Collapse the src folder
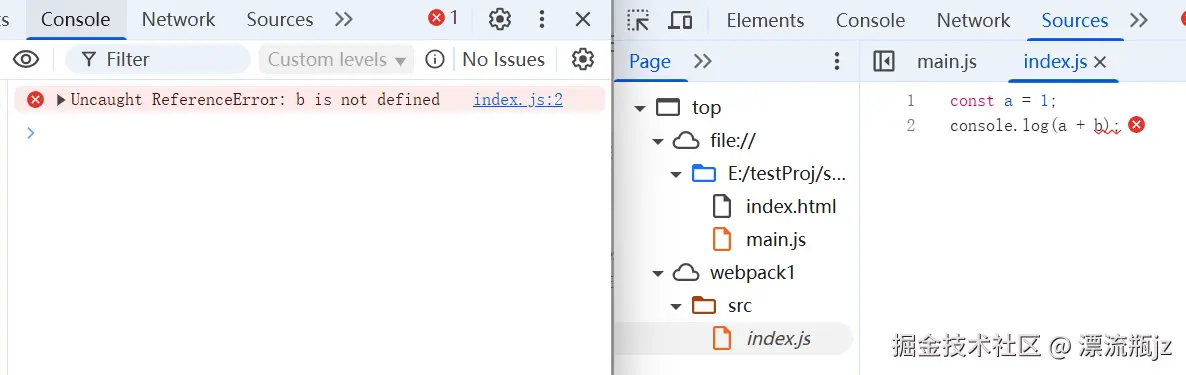This screenshot has width=1186, height=375. pos(677,306)
